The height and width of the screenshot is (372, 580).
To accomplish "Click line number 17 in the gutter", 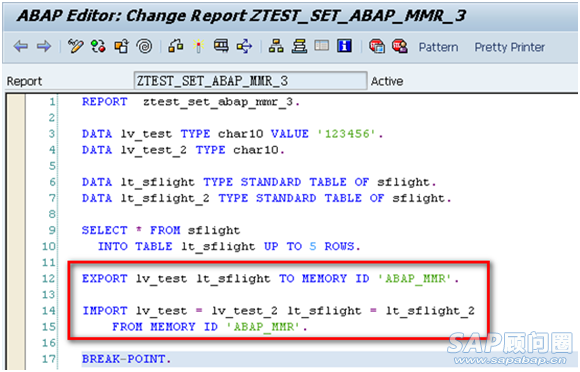I will click(x=48, y=359).
